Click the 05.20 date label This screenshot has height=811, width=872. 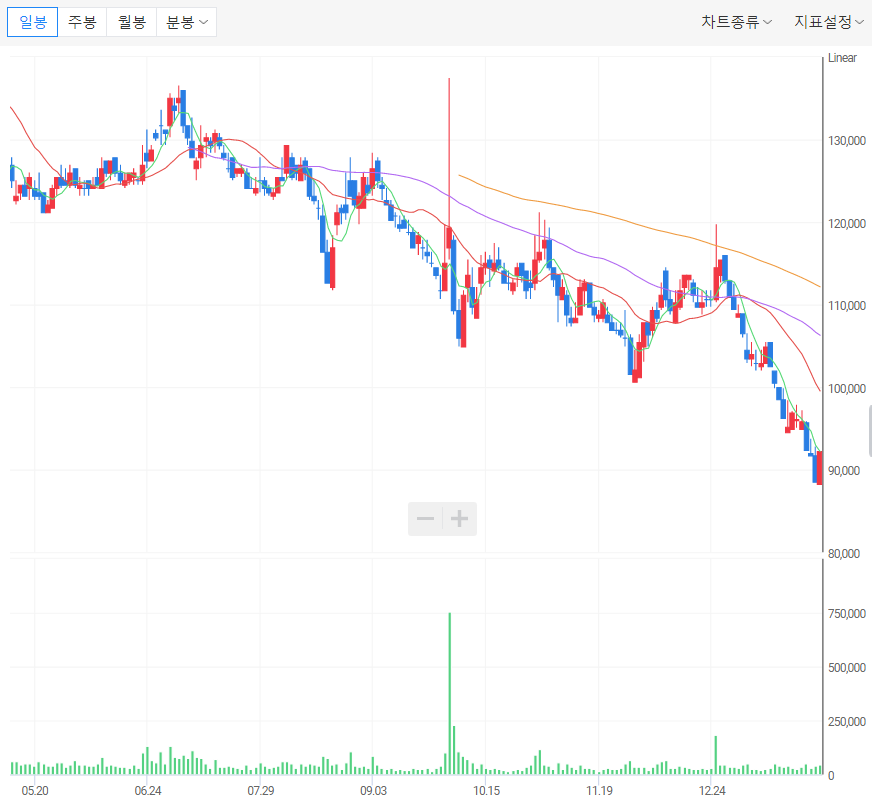pyautogui.click(x=35, y=790)
